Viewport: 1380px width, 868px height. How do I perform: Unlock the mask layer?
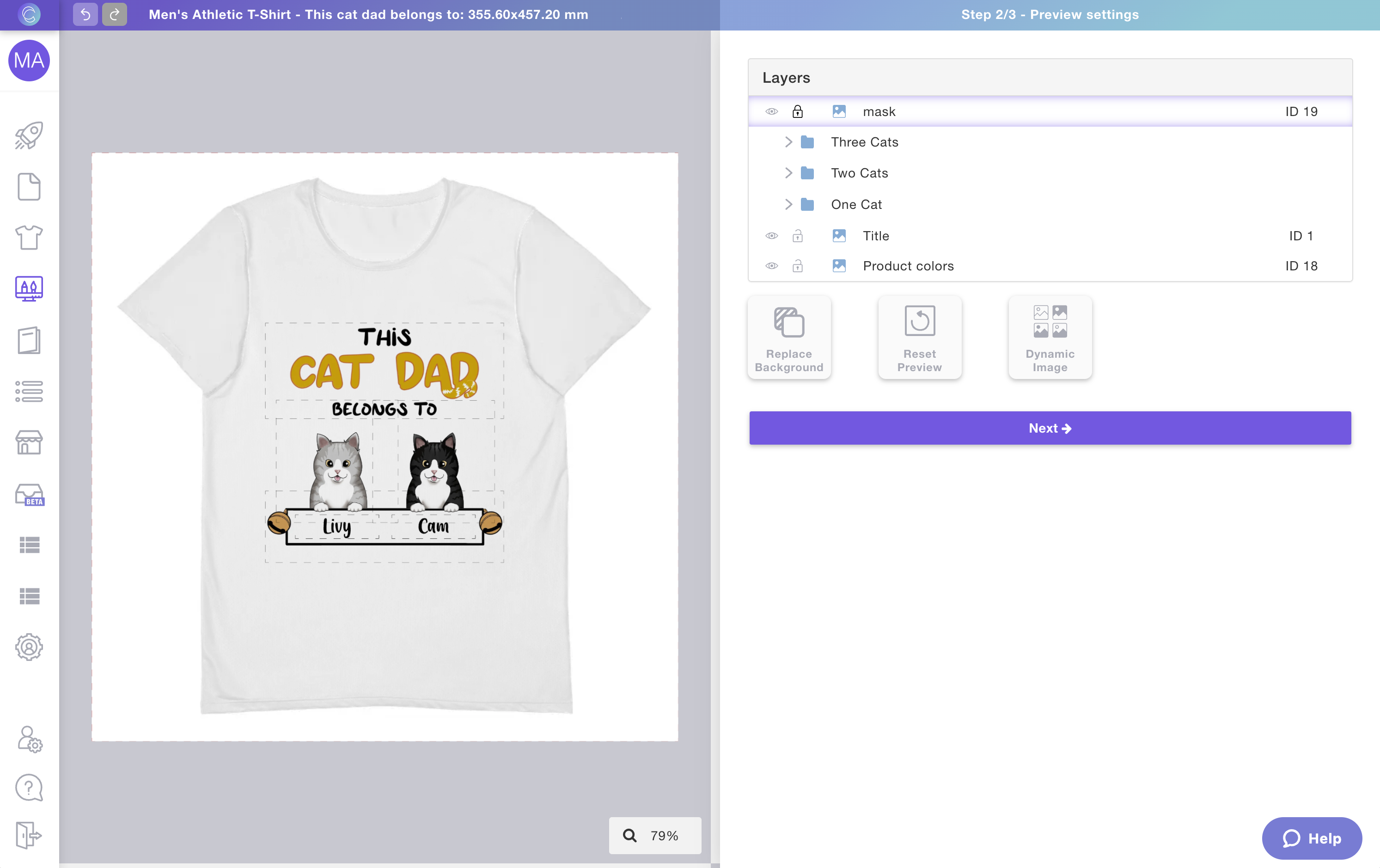point(798,111)
